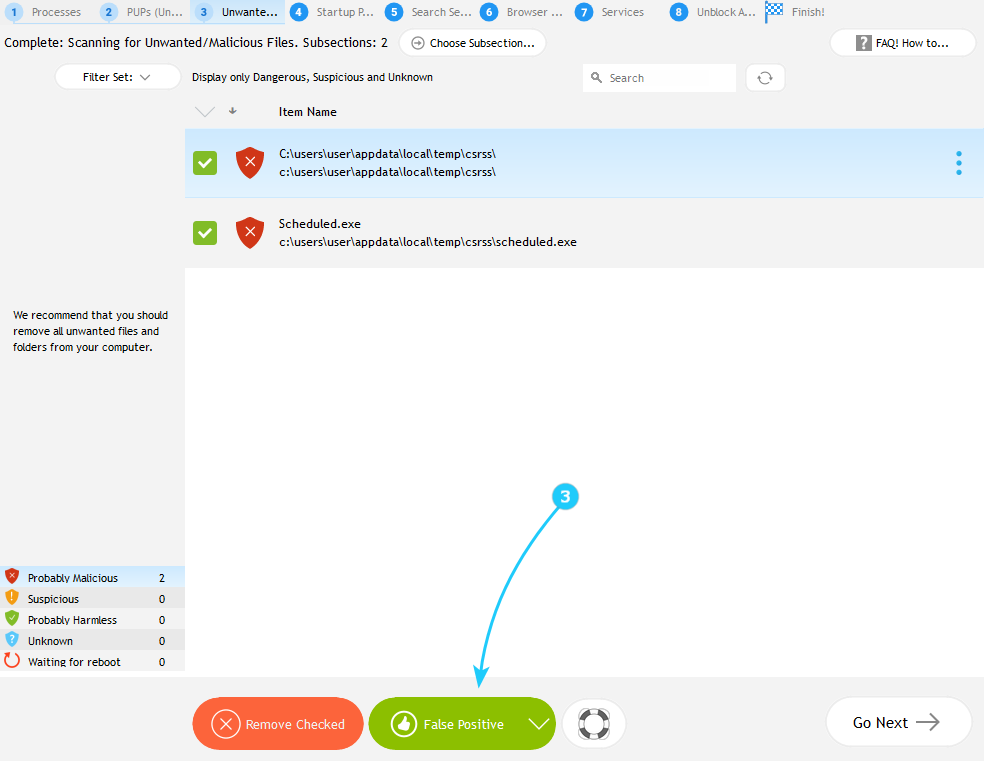Screen dimensions: 984x761
Task: Uncheck the csrss folder item checkbox
Action: tap(205, 163)
